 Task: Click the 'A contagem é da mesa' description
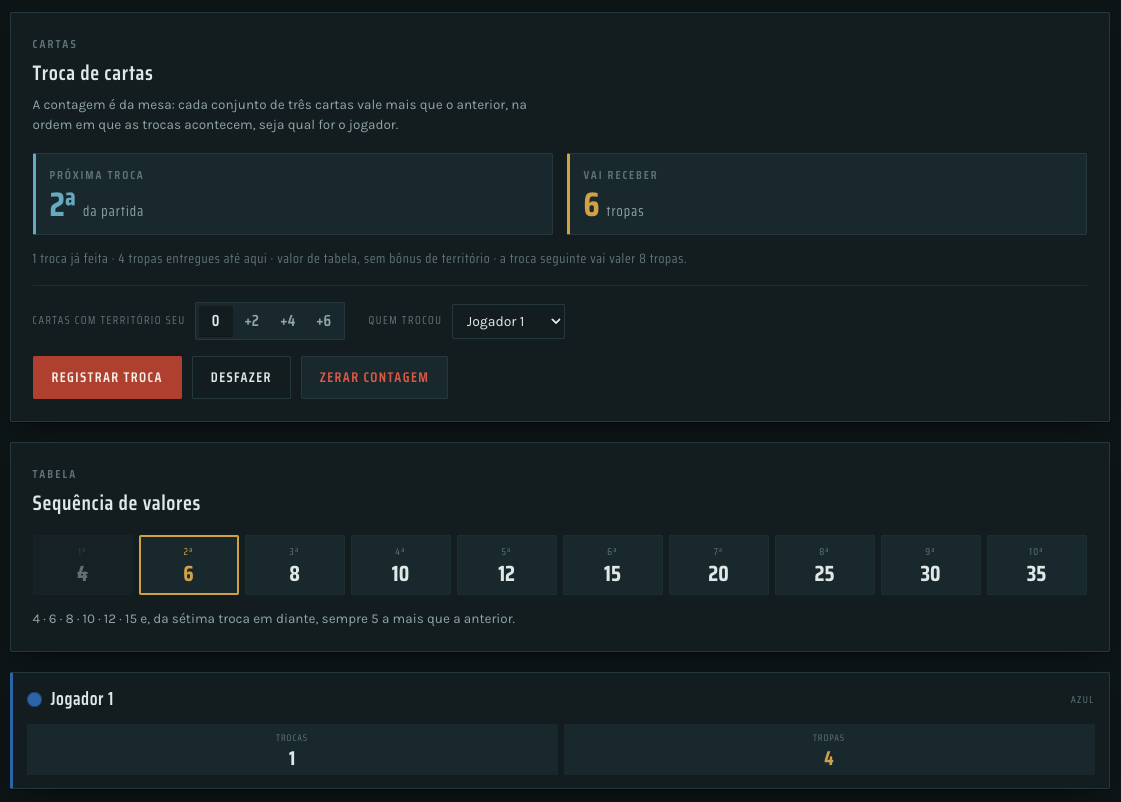click(x=280, y=114)
